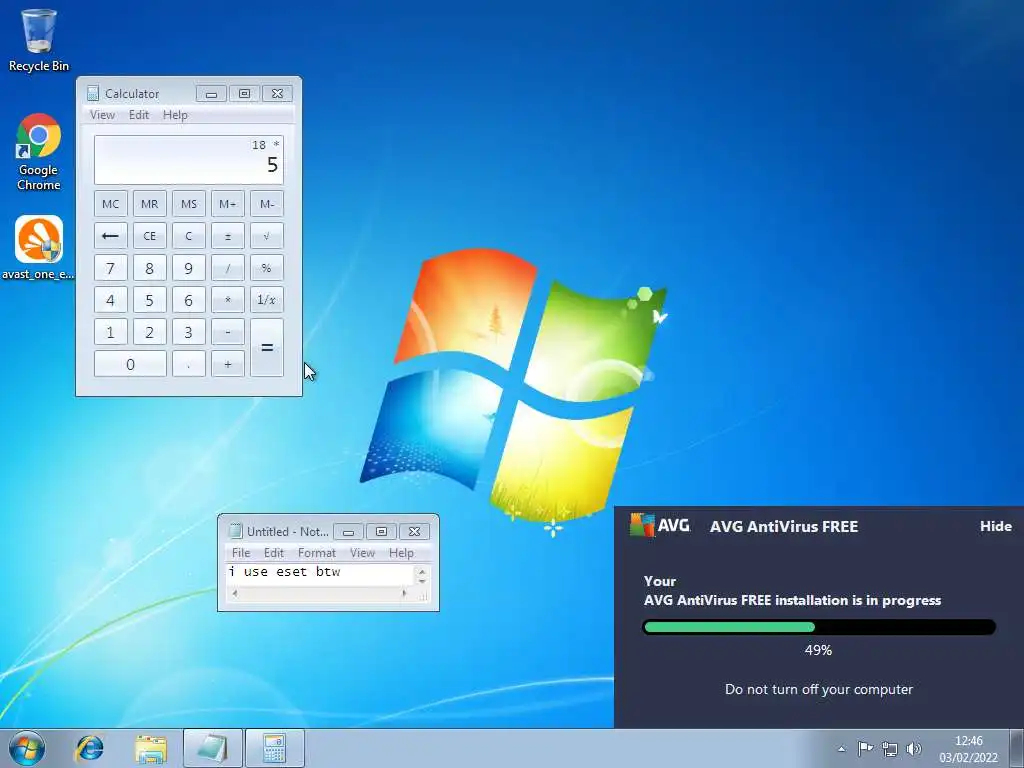Switch to Notepad via the taskbar button
The image size is (1024, 768).
213,748
